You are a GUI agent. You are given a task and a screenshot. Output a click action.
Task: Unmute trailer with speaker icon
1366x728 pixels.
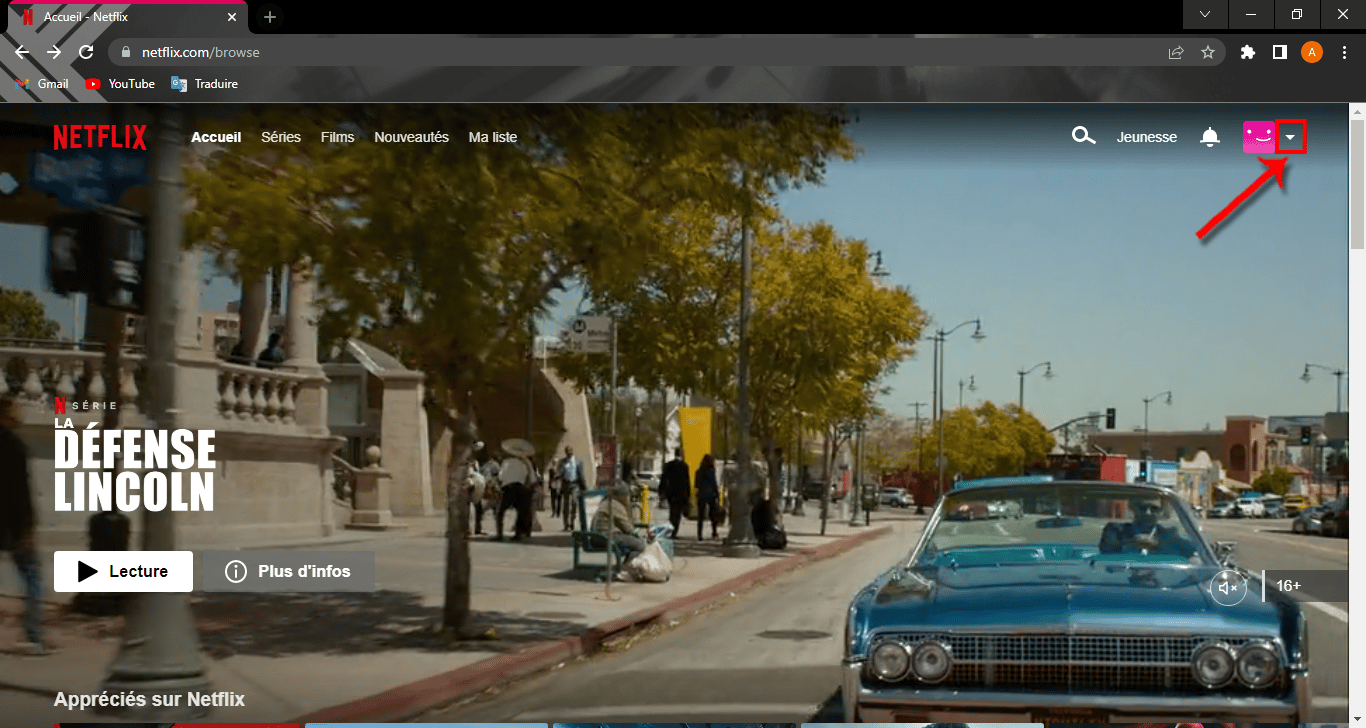[1229, 587]
